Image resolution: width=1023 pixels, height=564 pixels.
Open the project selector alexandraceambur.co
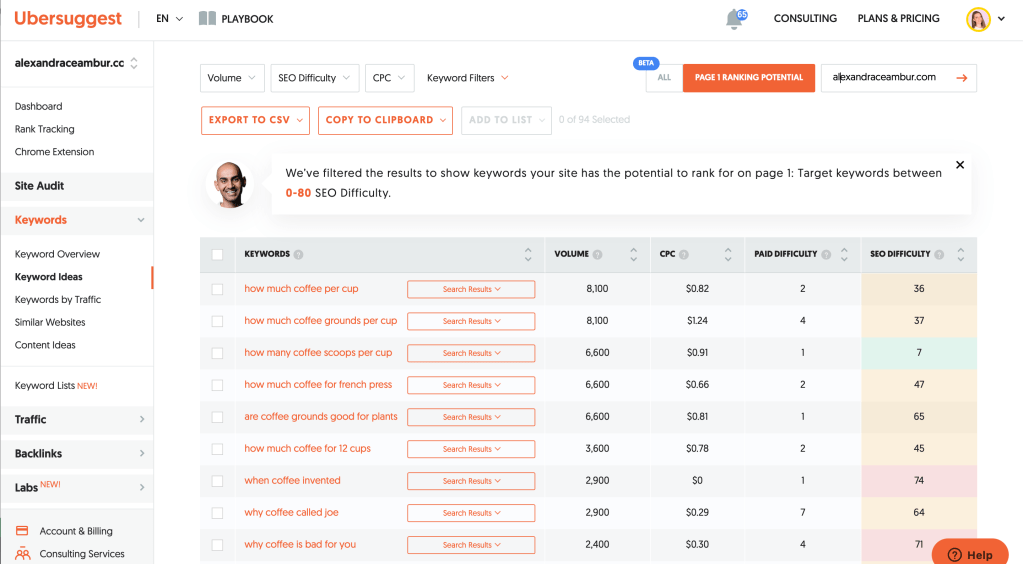[76, 63]
